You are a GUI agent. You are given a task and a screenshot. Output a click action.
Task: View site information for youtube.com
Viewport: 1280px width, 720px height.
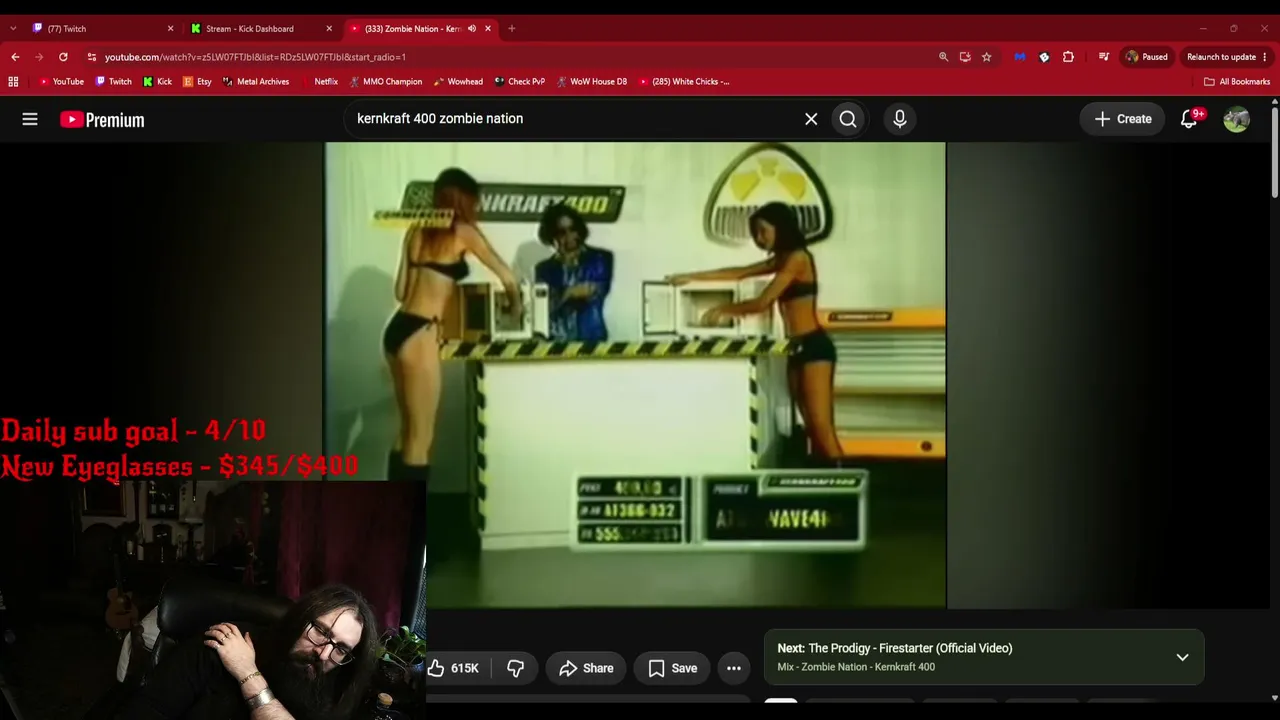[92, 57]
